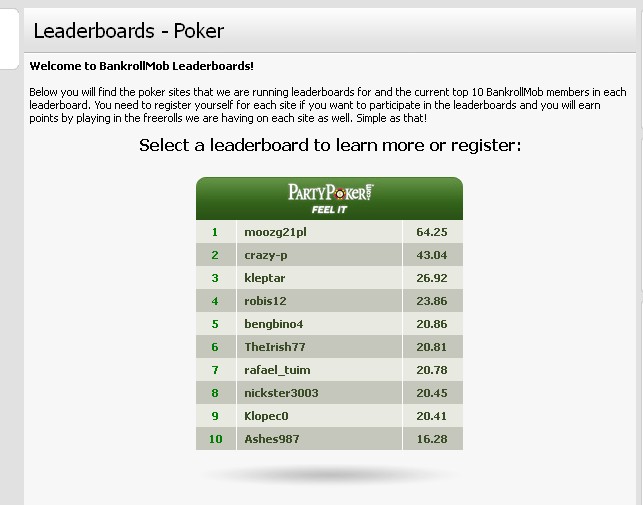Click rank number 10 cell
643x505 pixels.
[x=216, y=439]
